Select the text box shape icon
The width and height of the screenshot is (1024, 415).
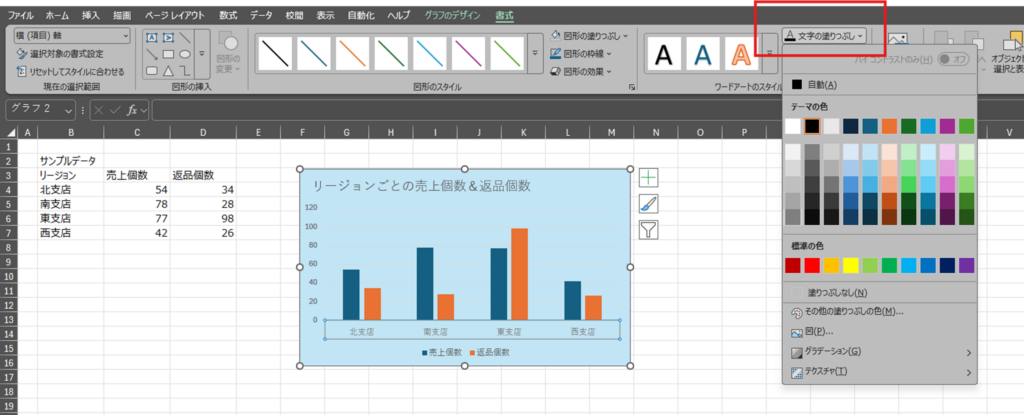pos(153,37)
